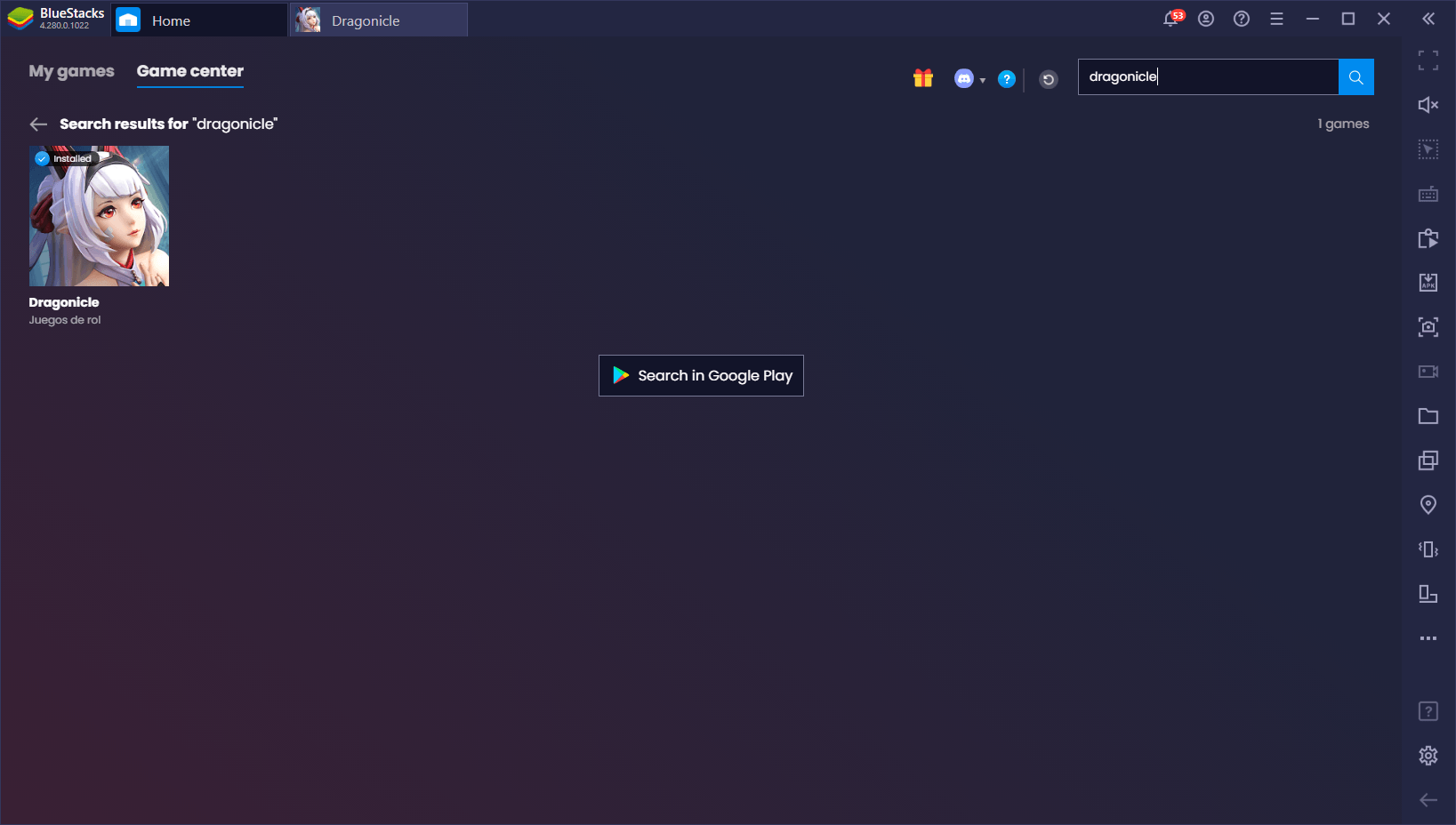Viewport: 1456px width, 825px height.
Task: Open the macro recorder icon
Action: 1428,238
